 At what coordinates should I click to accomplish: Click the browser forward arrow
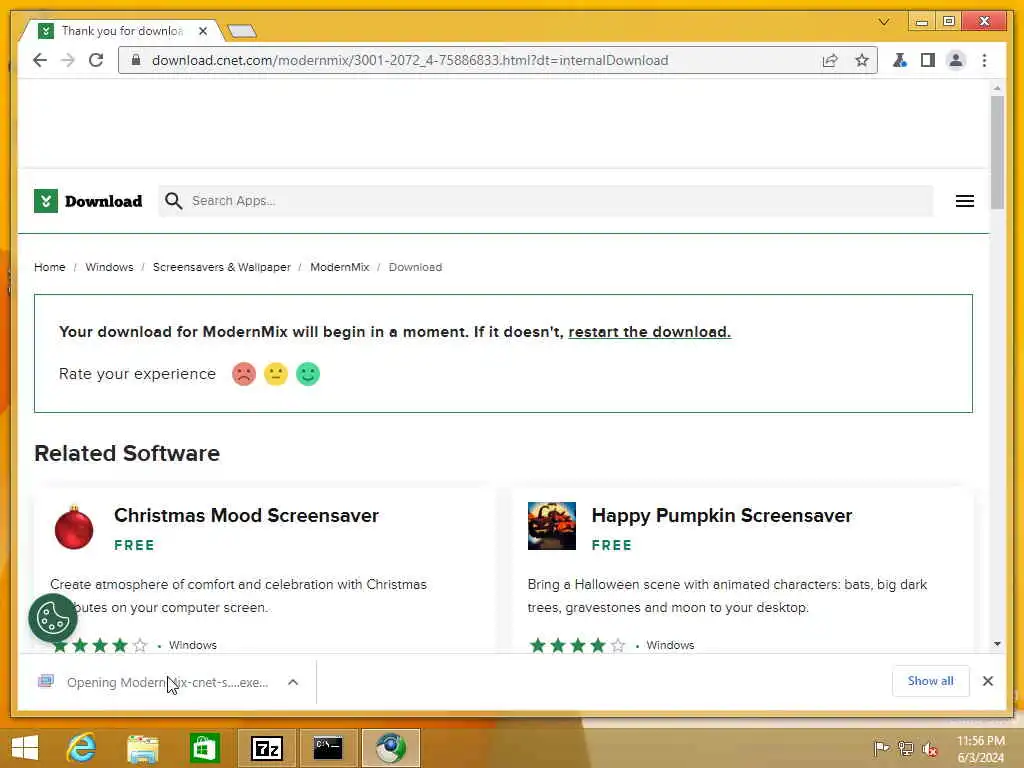click(x=68, y=60)
